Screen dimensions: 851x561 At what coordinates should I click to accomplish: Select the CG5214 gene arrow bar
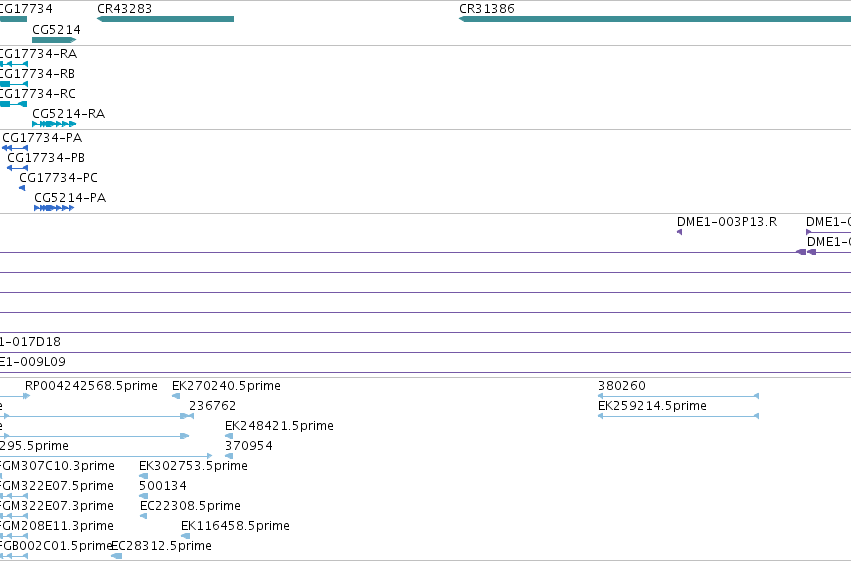(54, 40)
